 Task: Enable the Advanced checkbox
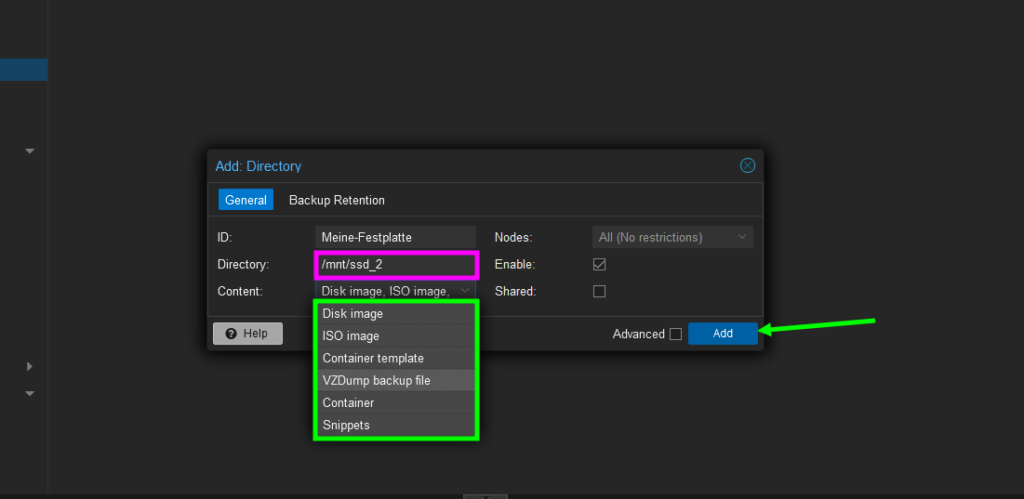[676, 334]
